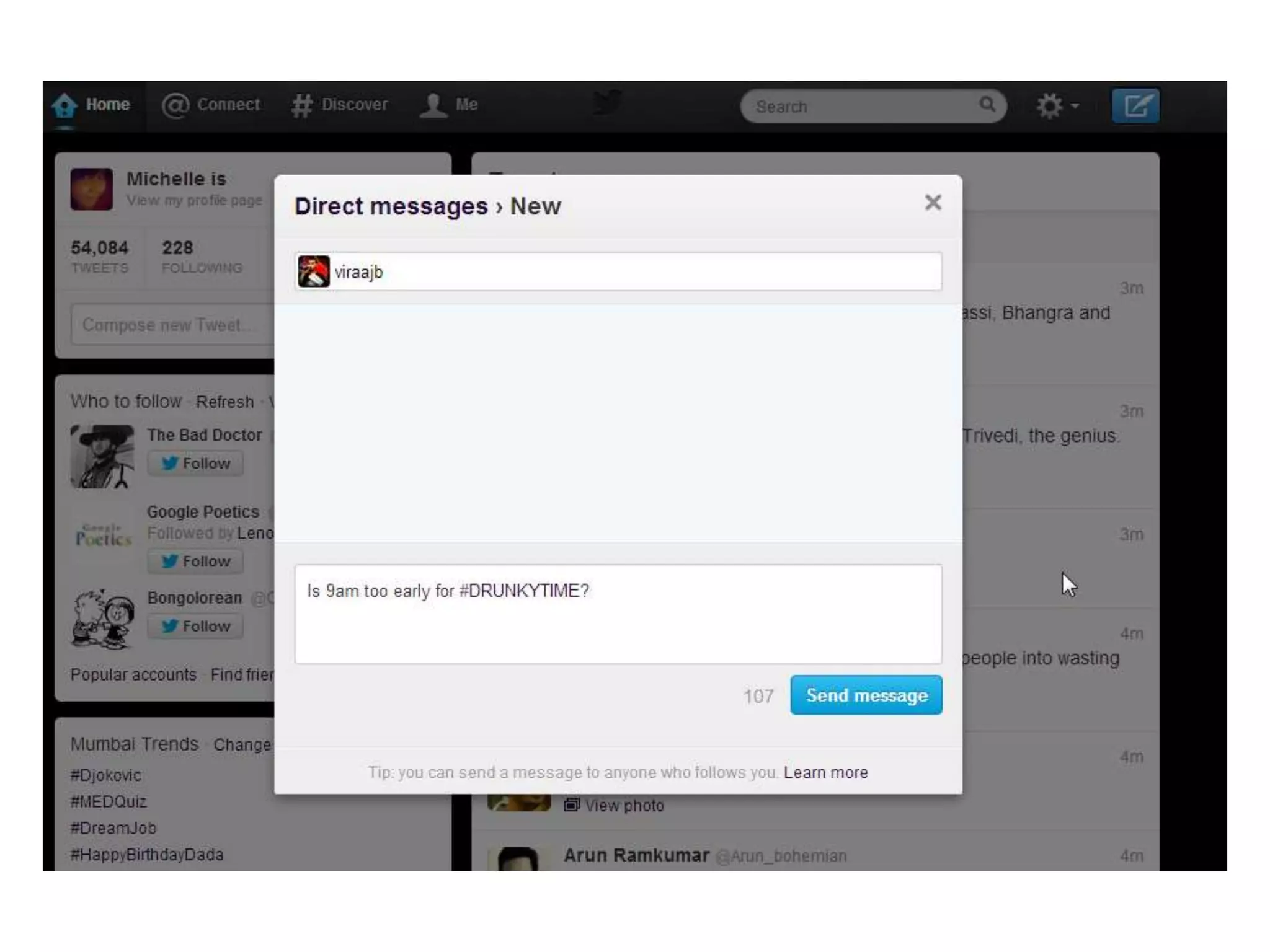Open the Learn more link

(825, 772)
